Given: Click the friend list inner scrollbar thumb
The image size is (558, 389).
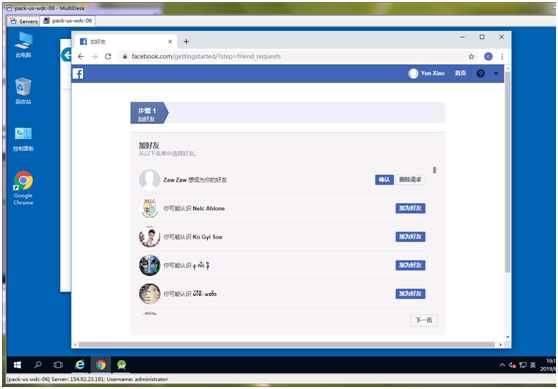Looking at the screenshot, I should (435, 170).
